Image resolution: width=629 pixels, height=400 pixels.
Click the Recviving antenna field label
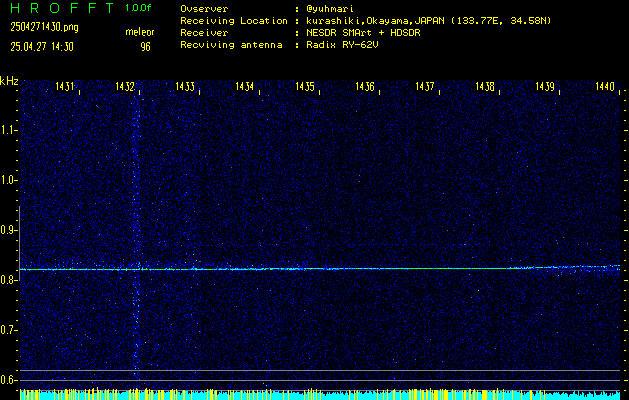pos(231,45)
